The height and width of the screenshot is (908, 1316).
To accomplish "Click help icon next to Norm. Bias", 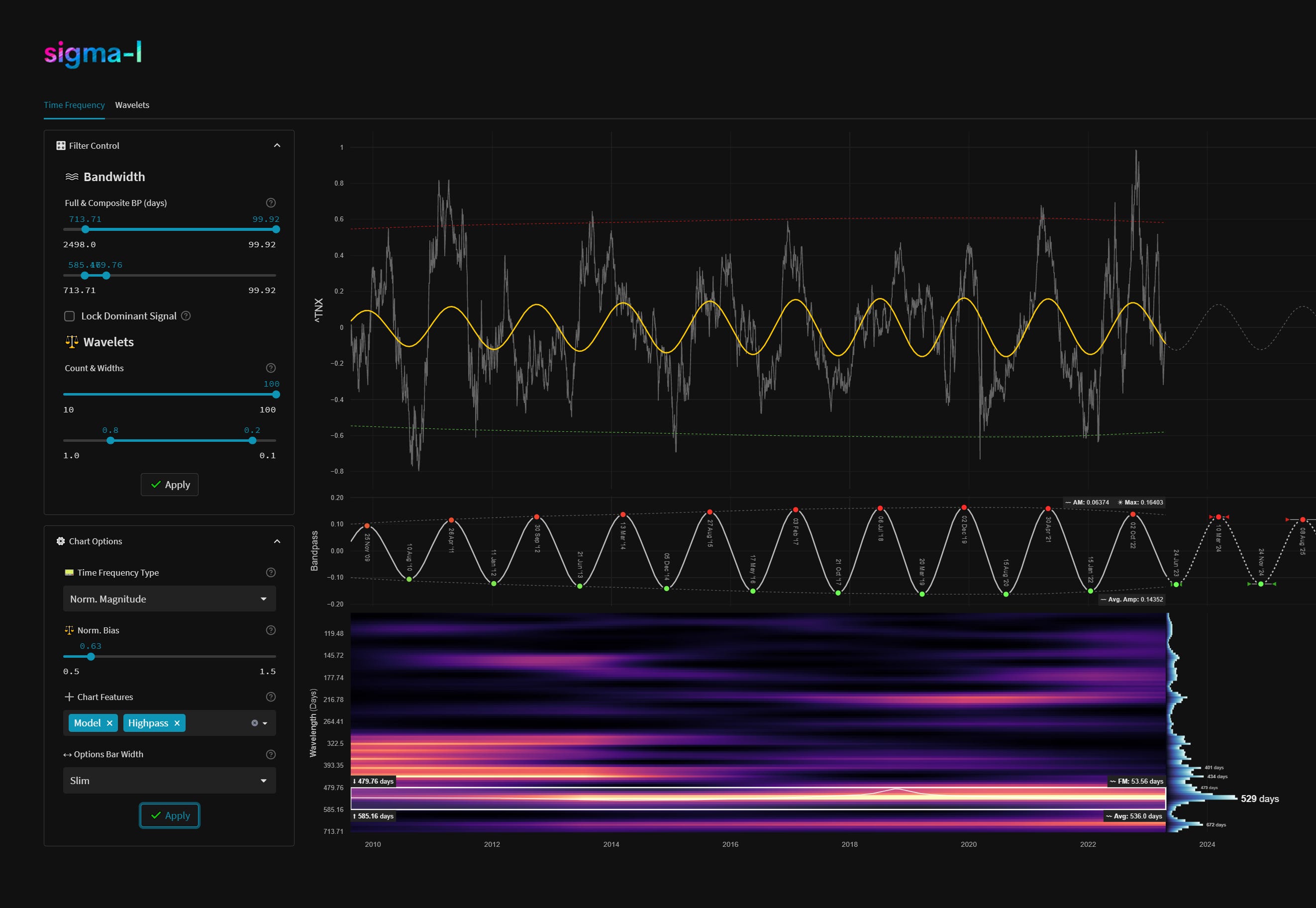I will tap(271, 630).
